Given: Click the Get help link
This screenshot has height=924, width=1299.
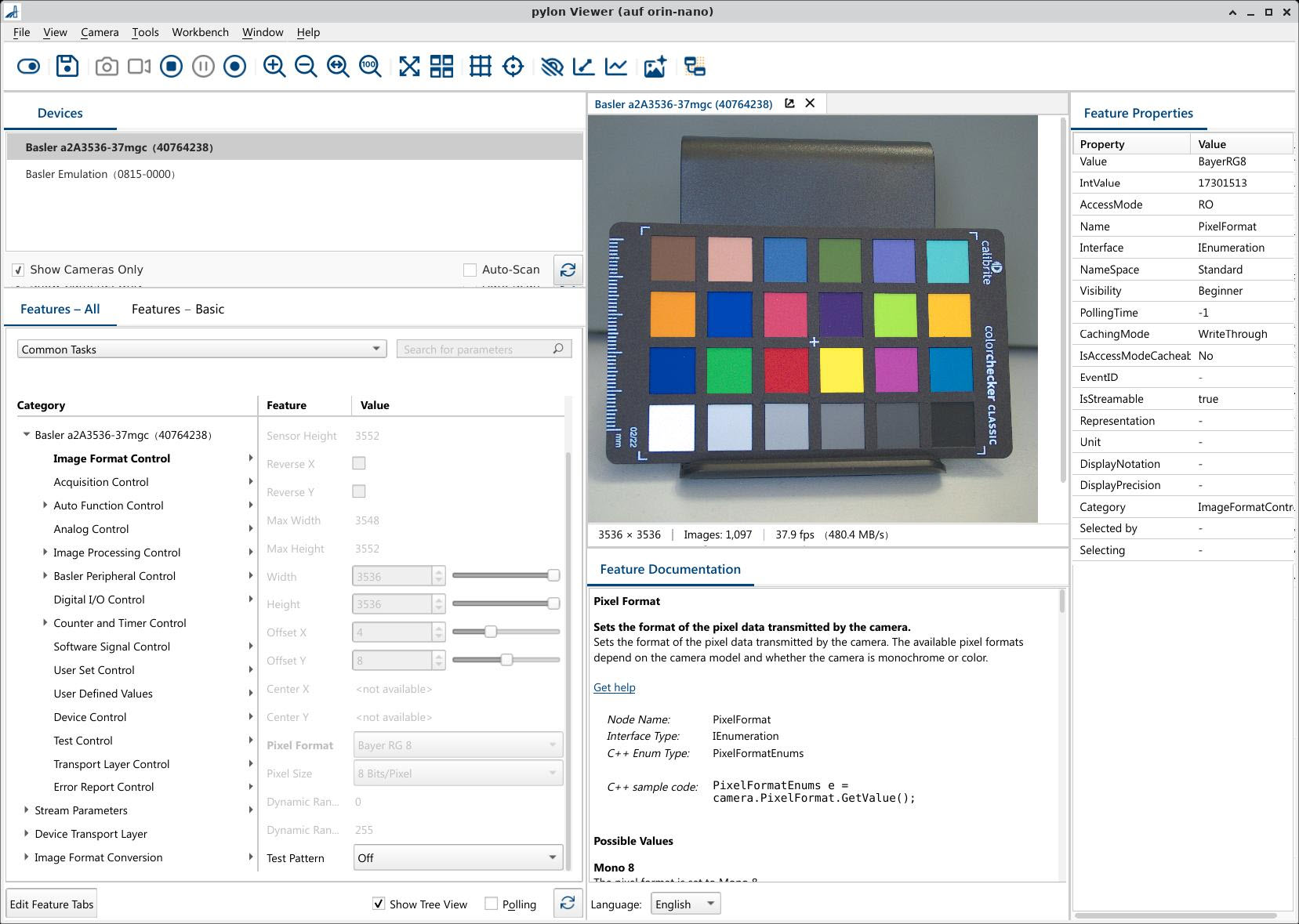Looking at the screenshot, I should [615, 687].
